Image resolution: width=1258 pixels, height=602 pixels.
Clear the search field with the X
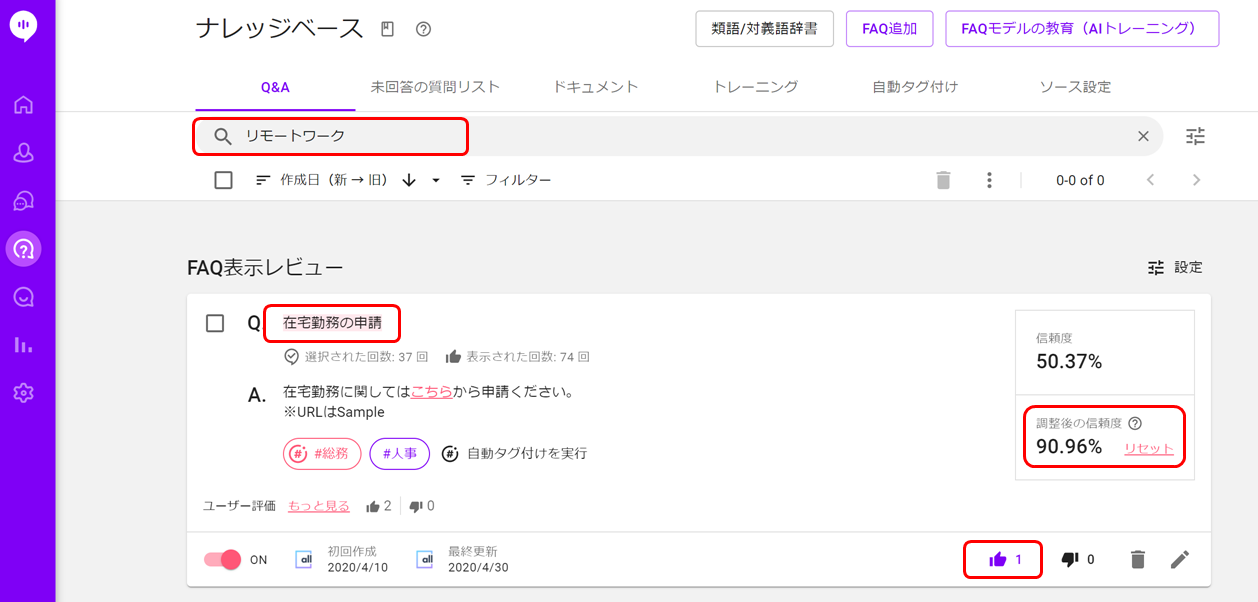(1143, 136)
